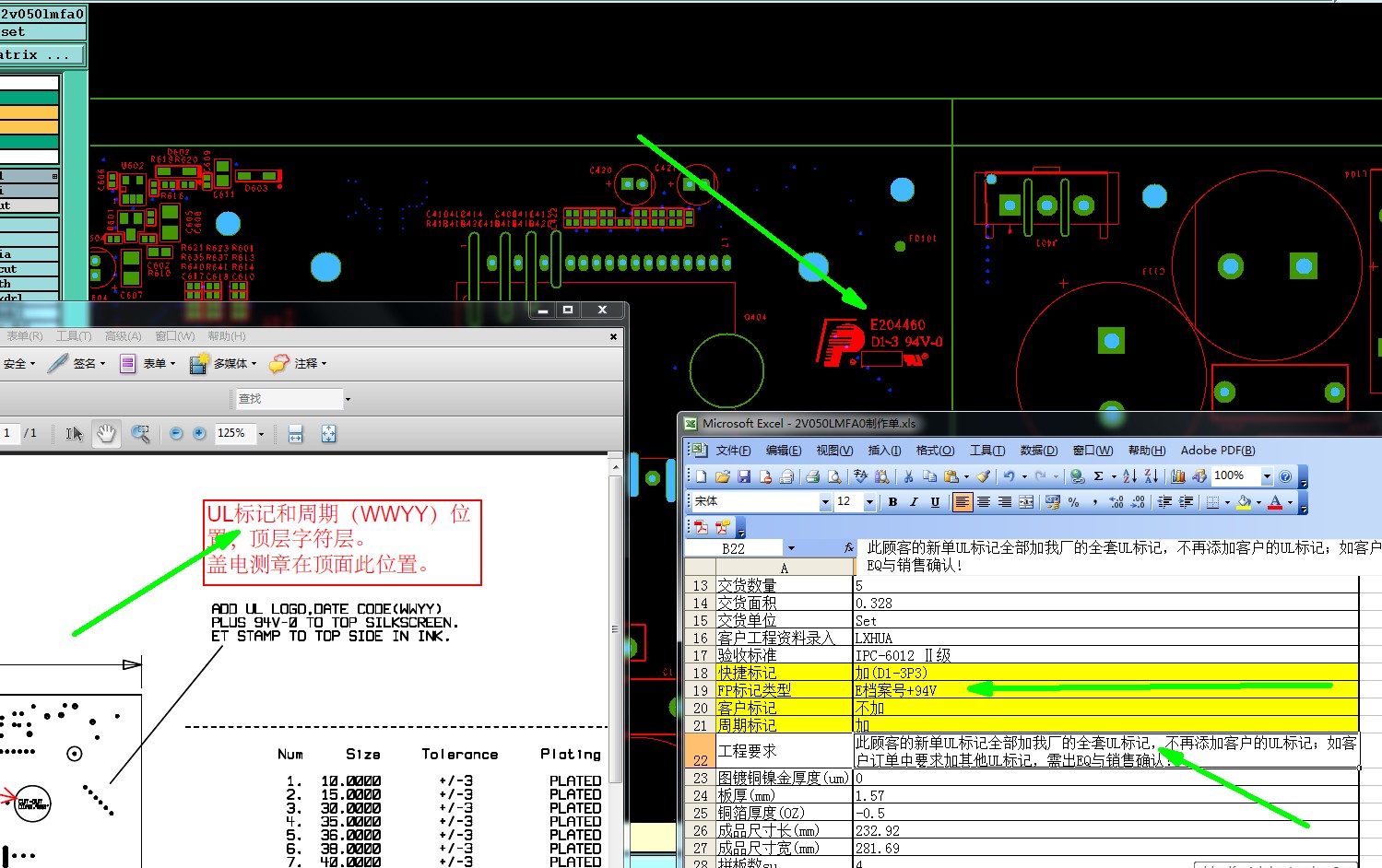Open the 高级(A) menu in PDF viewer
Viewport: 1382px width, 868px height.
(123, 336)
